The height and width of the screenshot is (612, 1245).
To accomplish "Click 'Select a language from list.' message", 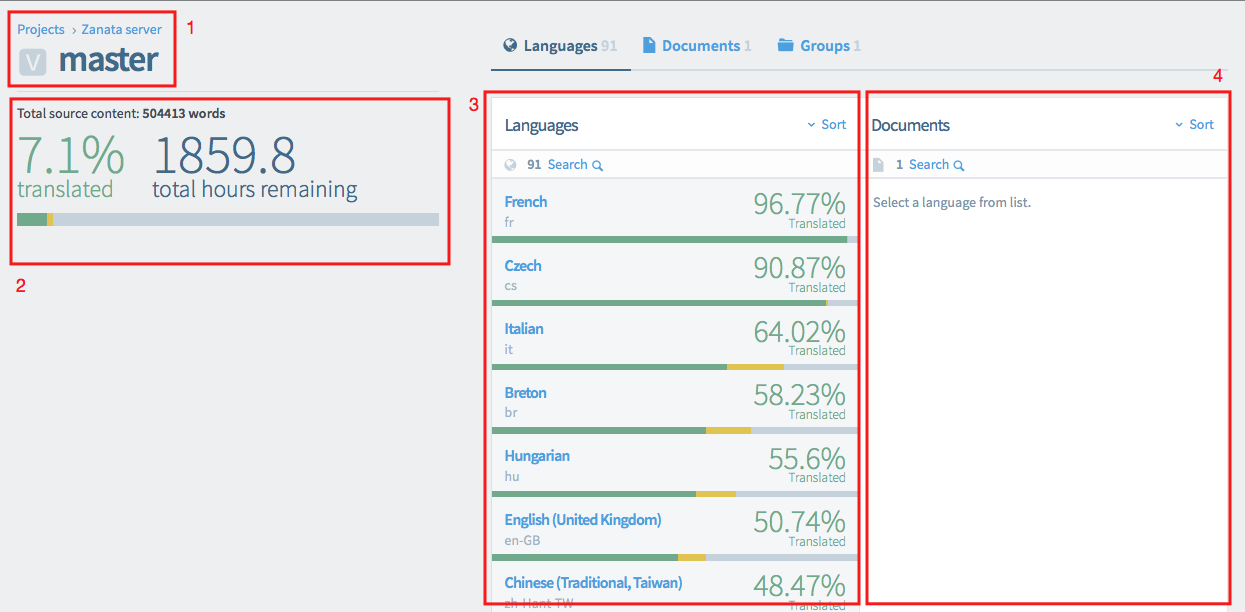I will [952, 203].
